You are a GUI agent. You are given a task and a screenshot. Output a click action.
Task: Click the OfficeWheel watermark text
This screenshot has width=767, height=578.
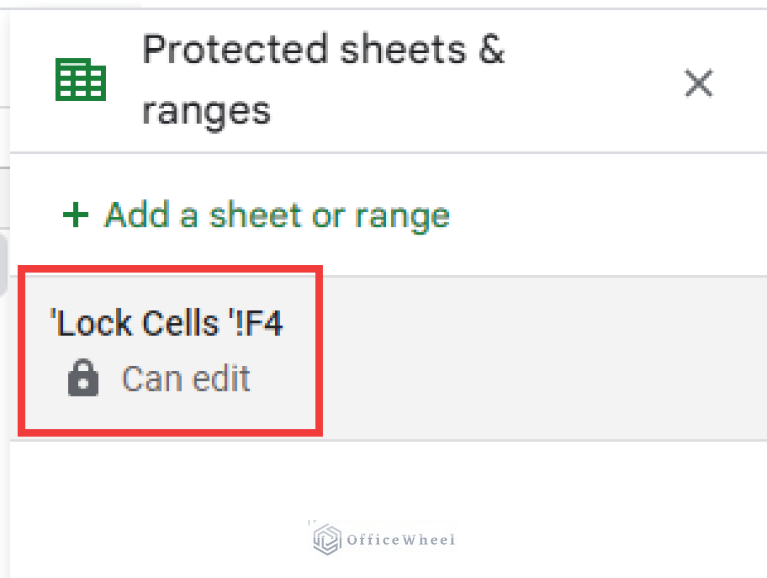[x=400, y=540]
